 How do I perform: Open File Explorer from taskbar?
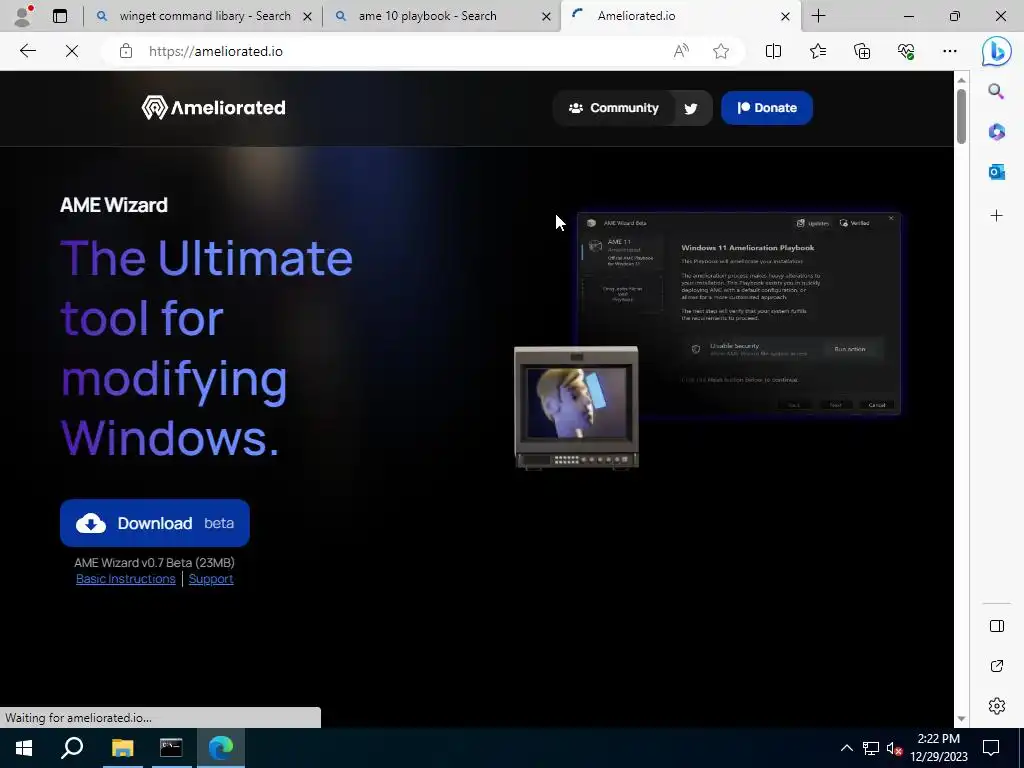(122, 748)
